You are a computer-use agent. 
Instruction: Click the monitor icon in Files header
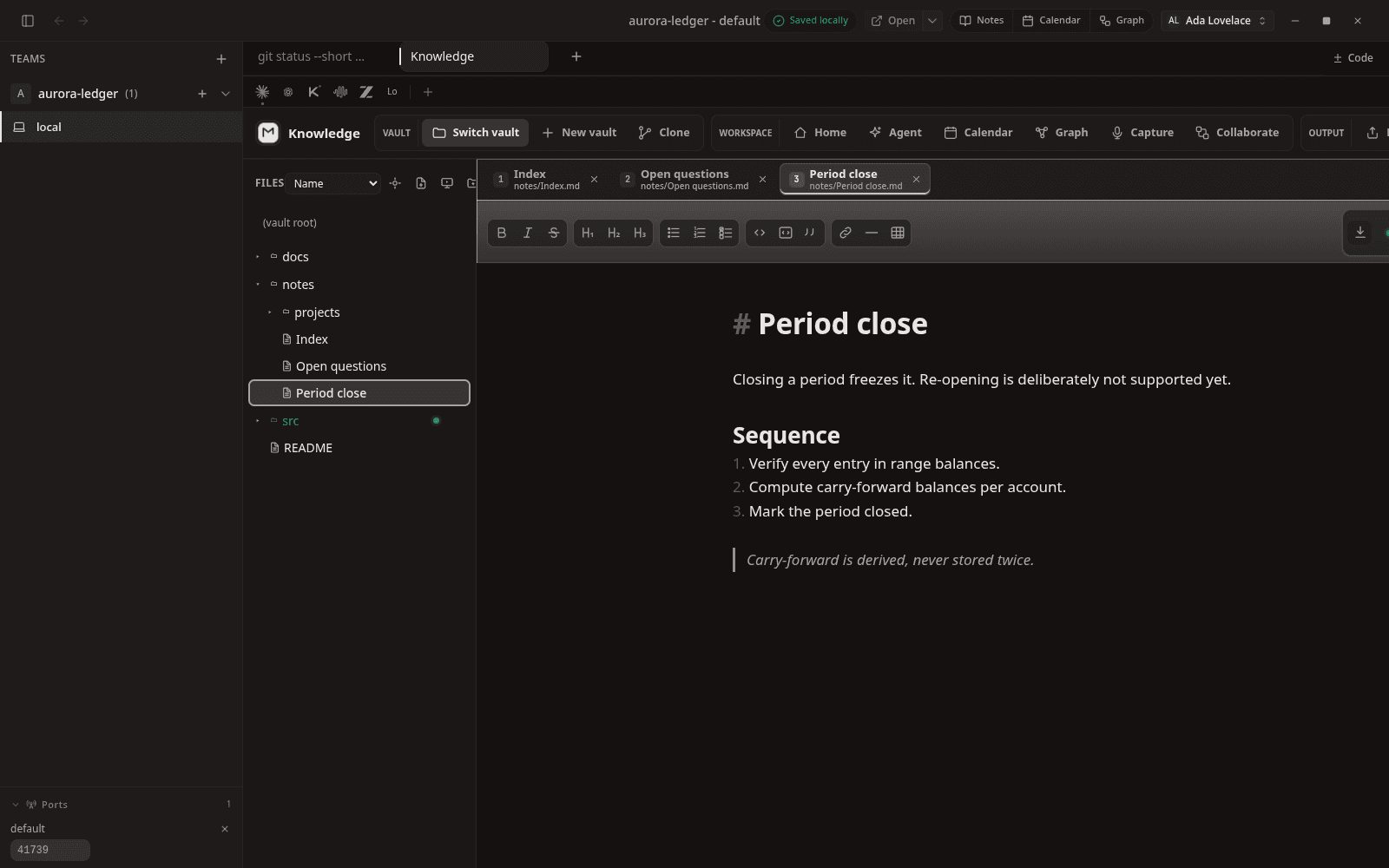[x=447, y=183]
